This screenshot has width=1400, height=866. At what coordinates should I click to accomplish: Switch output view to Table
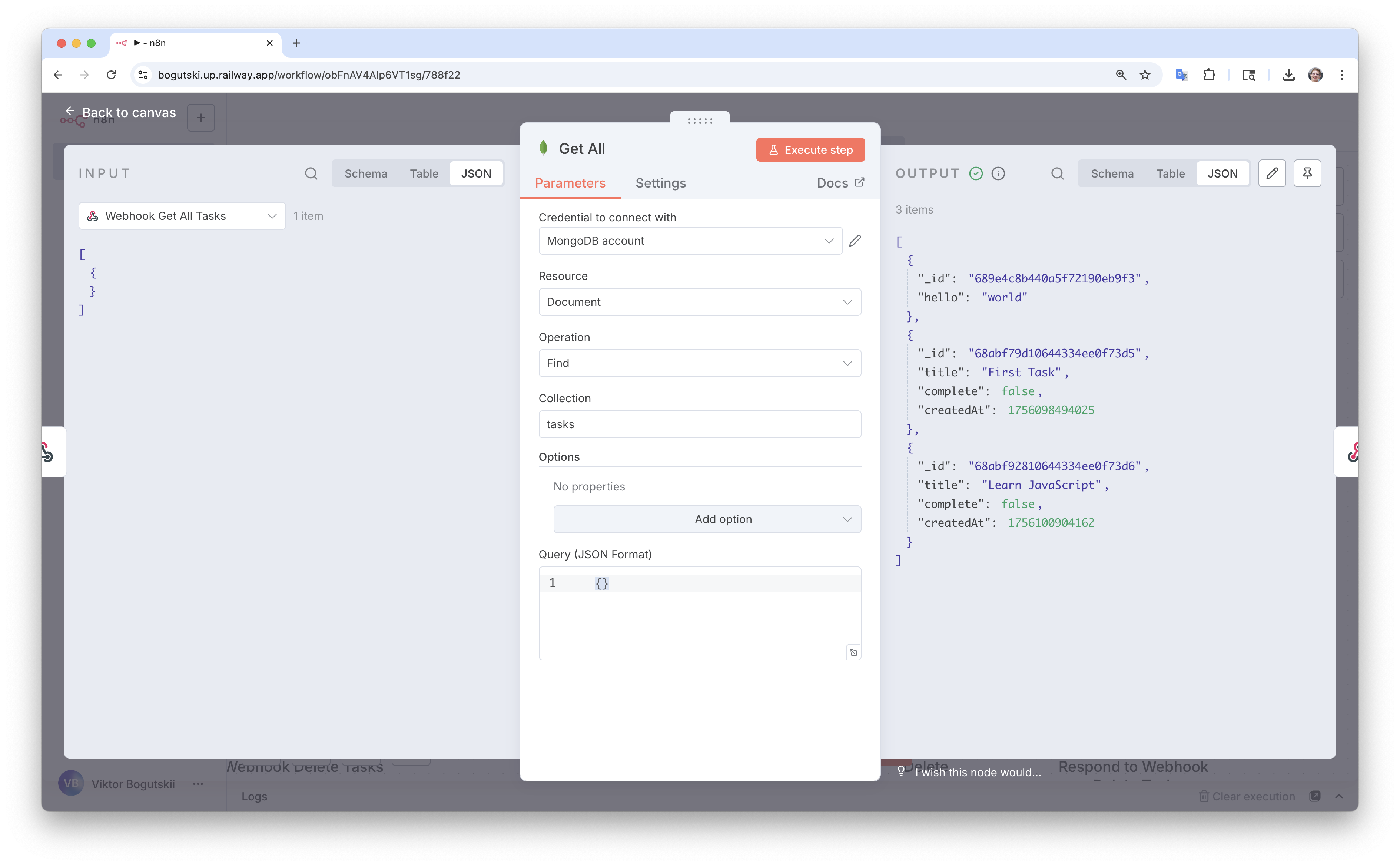[1170, 173]
